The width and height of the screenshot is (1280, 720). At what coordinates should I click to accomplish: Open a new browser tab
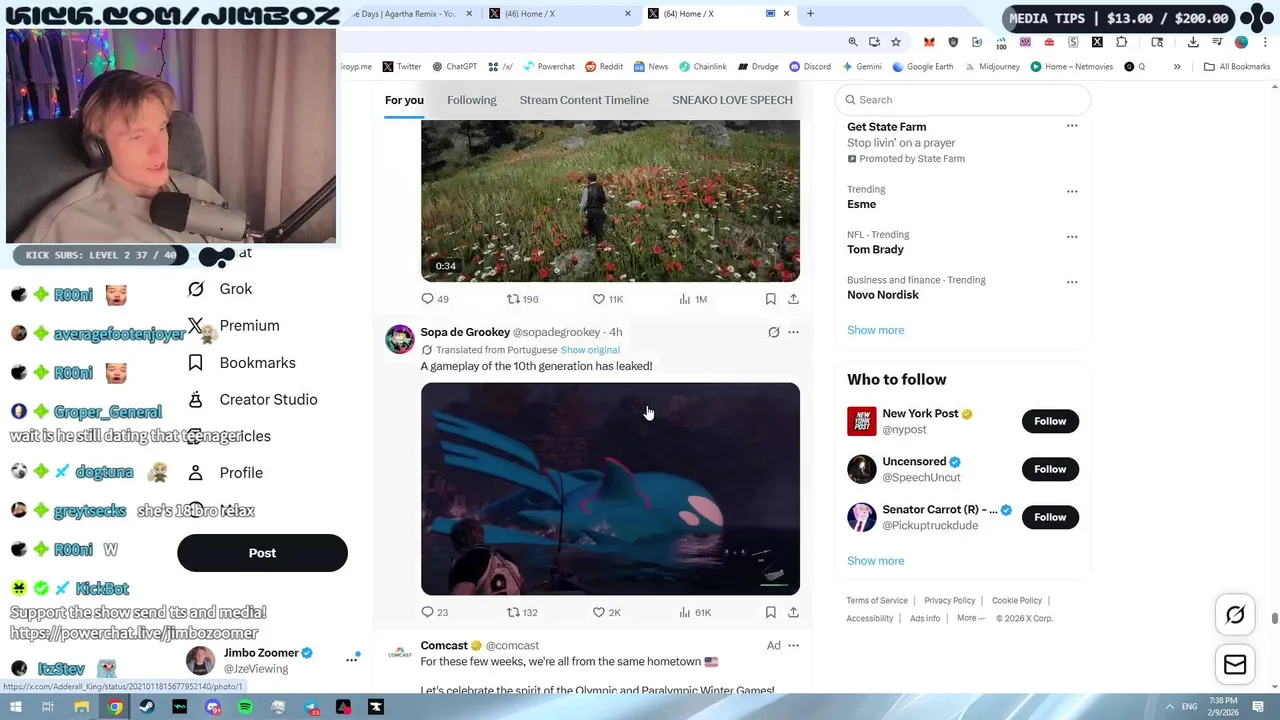[x=810, y=14]
